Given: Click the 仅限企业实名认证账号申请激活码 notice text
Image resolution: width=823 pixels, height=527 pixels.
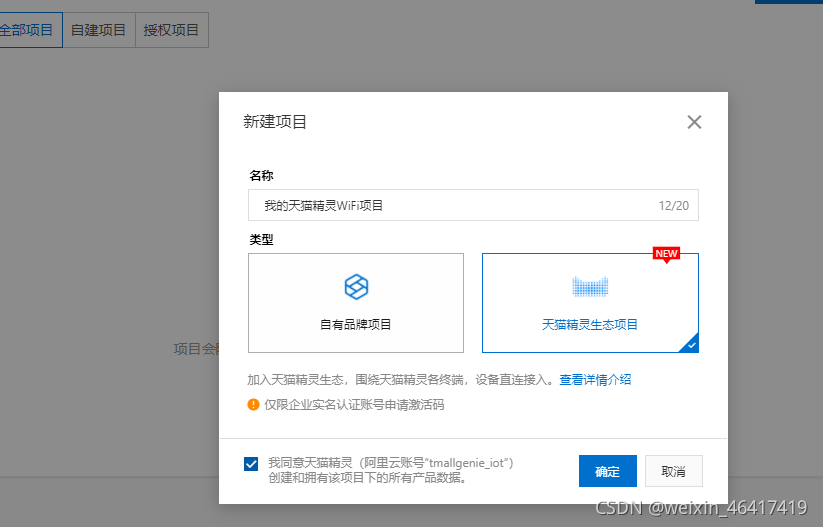Looking at the screenshot, I should coord(354,405).
